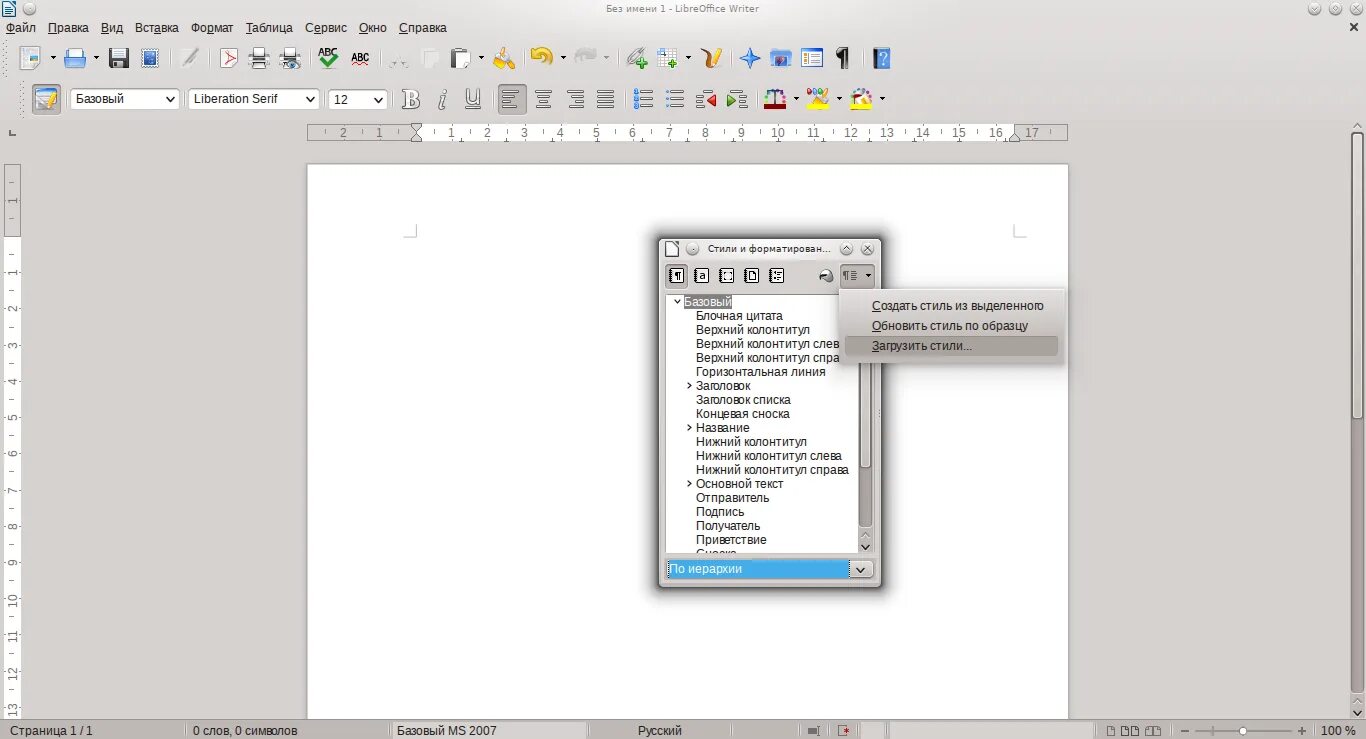
Task: Show page styles in Styles panel
Action: click(x=752, y=276)
